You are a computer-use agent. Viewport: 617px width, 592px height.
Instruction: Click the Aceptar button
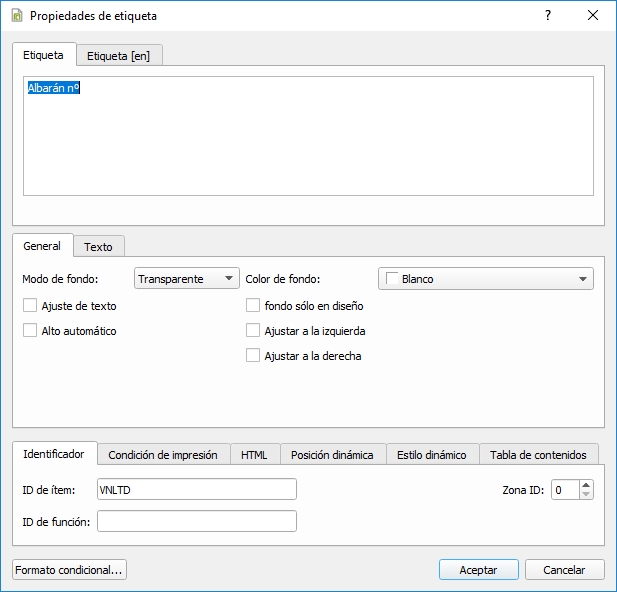click(478, 570)
